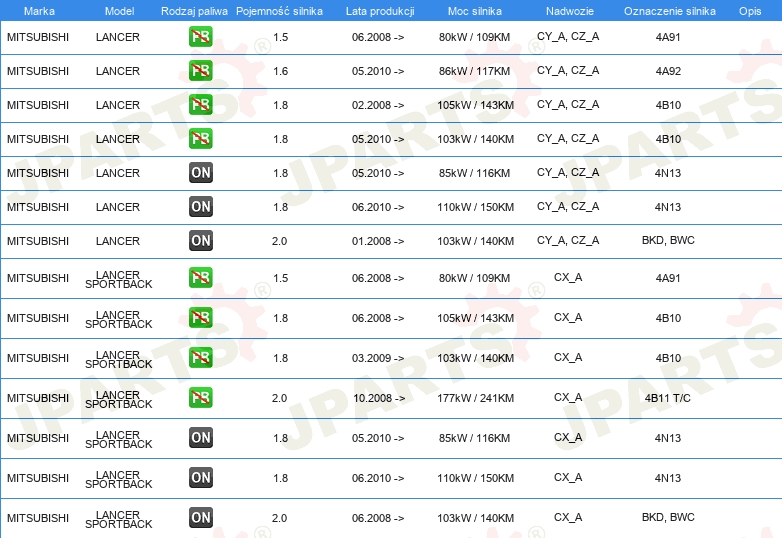
Task: Select the 4B11 T/C engine code cell
Action: point(667,398)
